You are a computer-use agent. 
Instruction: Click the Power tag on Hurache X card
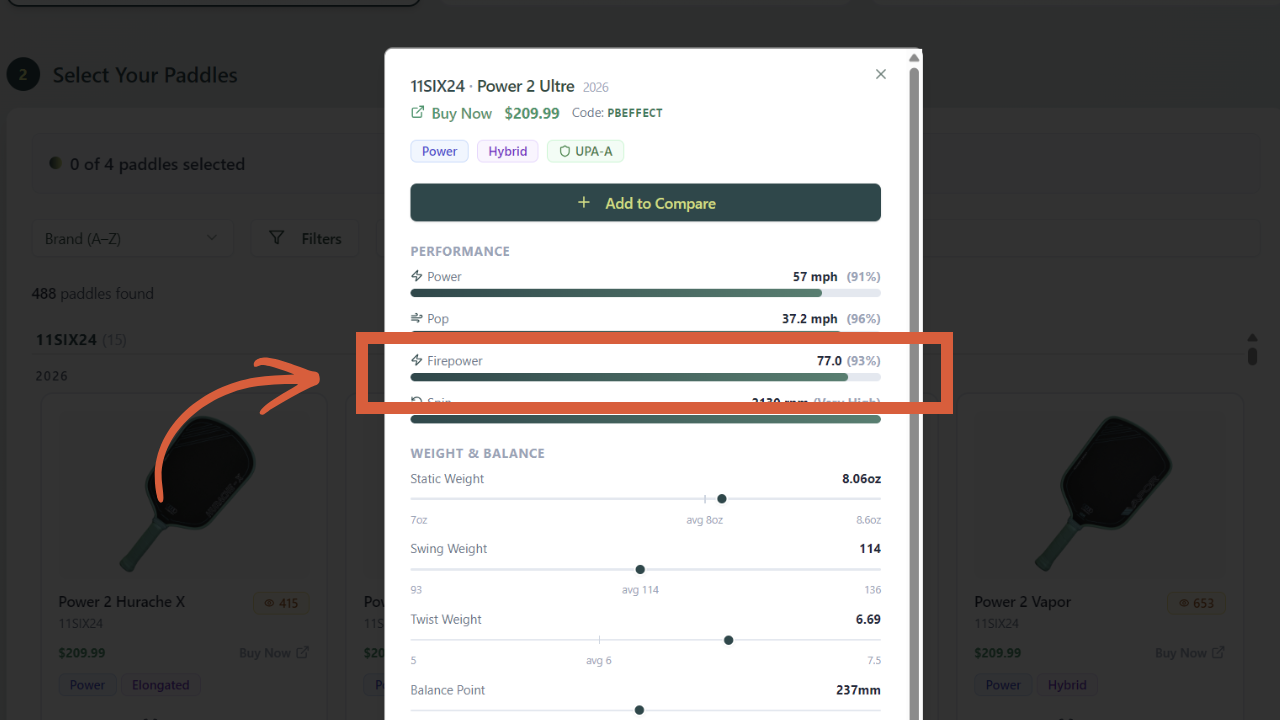pyautogui.click(x=87, y=685)
